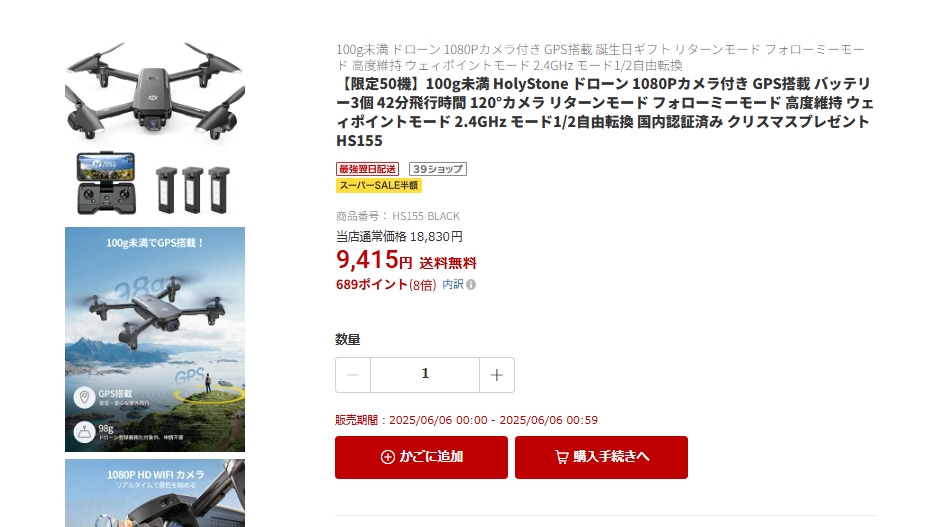The height and width of the screenshot is (527, 944).
Task: Click the three batteries picture
Action: click(x=193, y=189)
